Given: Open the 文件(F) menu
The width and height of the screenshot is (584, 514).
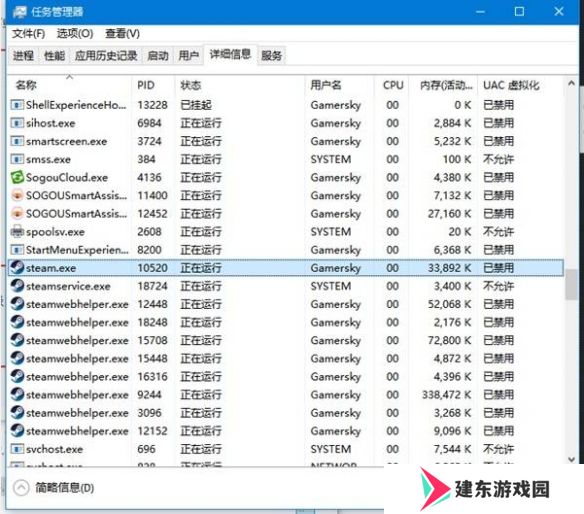Looking at the screenshot, I should 28,34.
